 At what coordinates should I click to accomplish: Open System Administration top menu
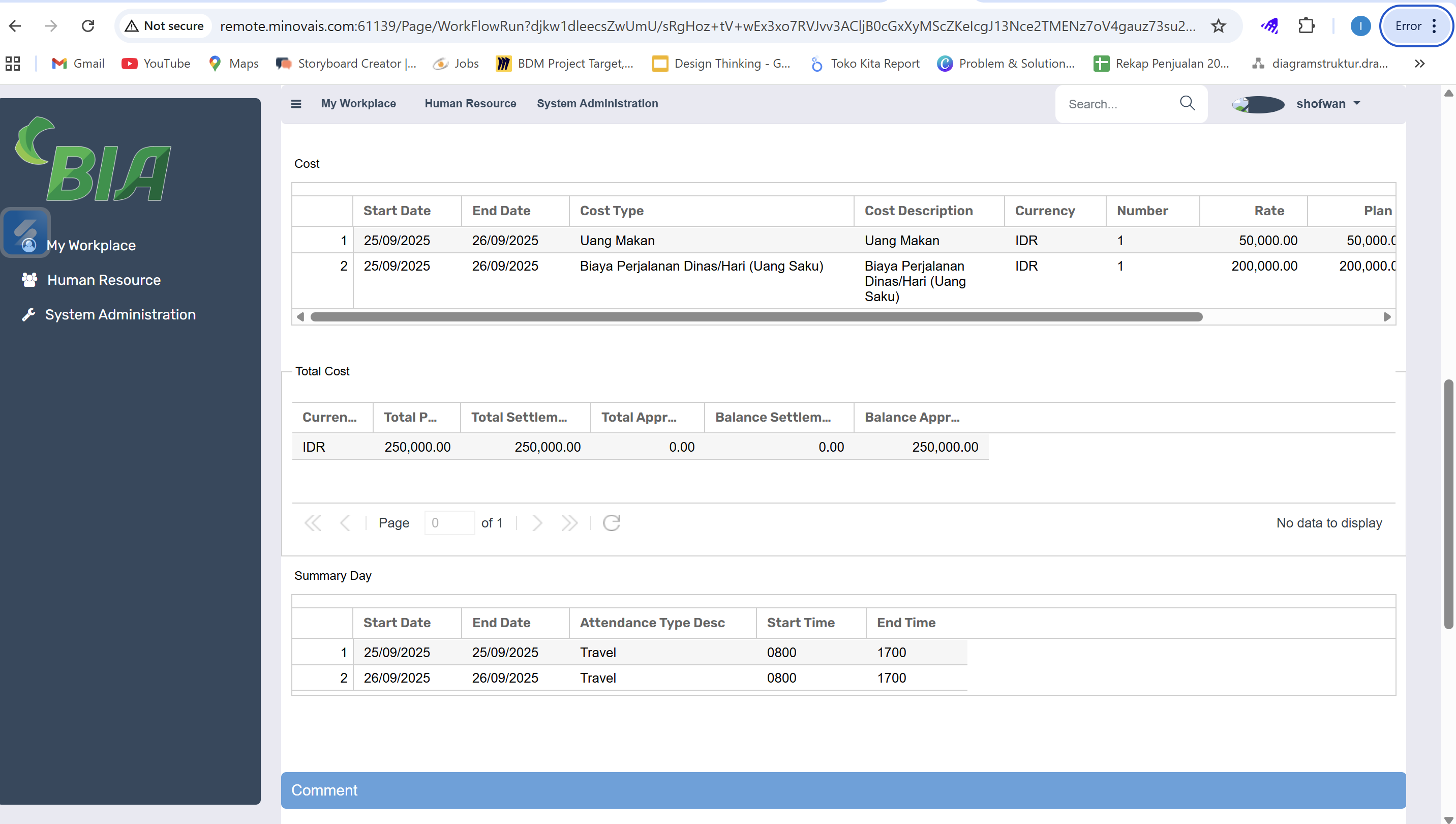coord(597,104)
